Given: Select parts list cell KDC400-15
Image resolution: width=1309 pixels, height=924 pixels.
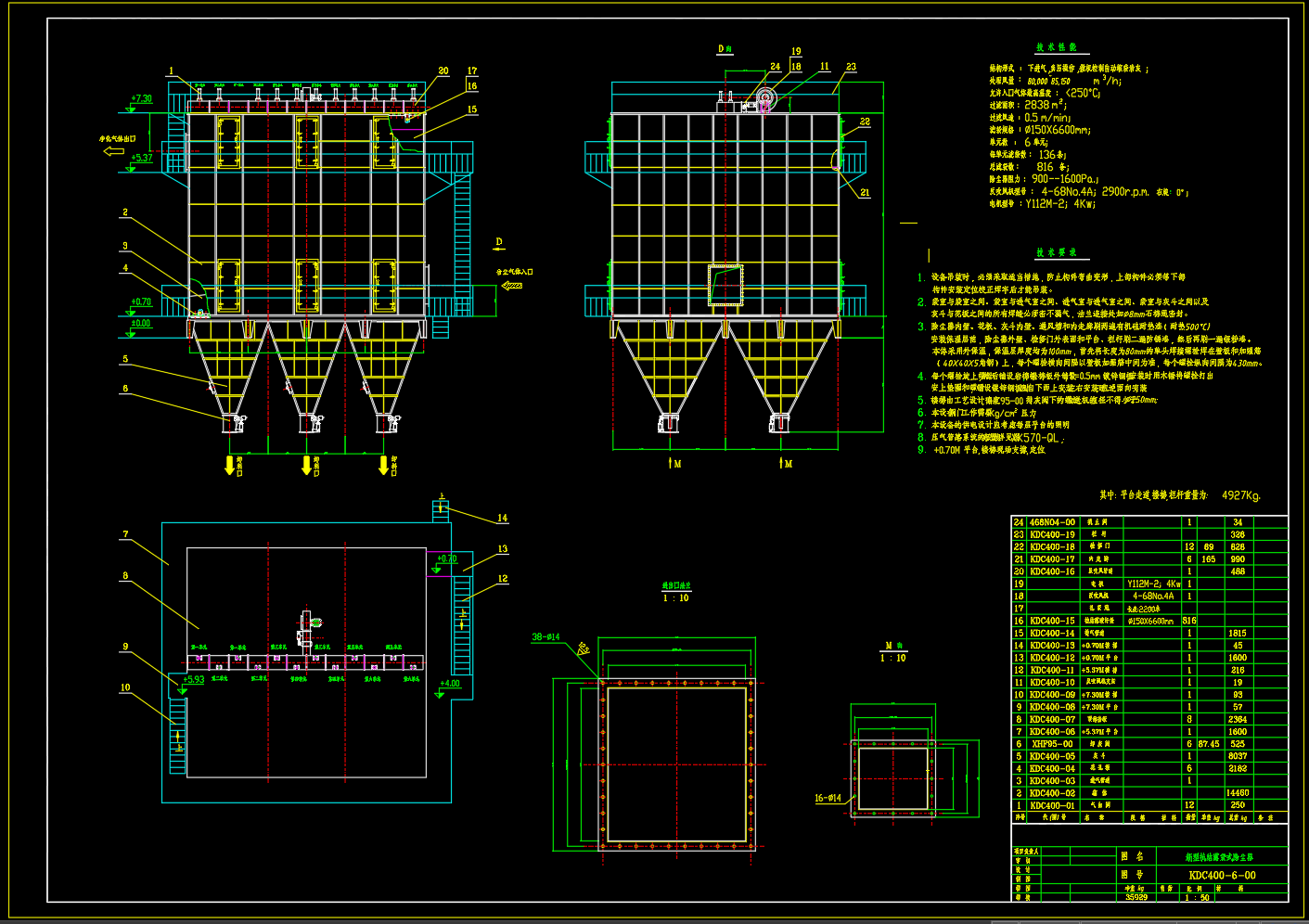Looking at the screenshot, I should [x=1052, y=621].
